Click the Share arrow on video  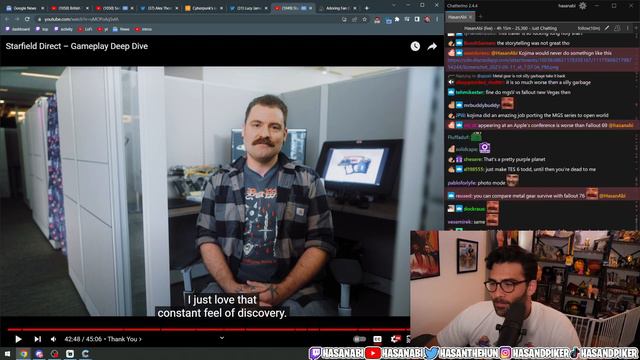[432, 46]
